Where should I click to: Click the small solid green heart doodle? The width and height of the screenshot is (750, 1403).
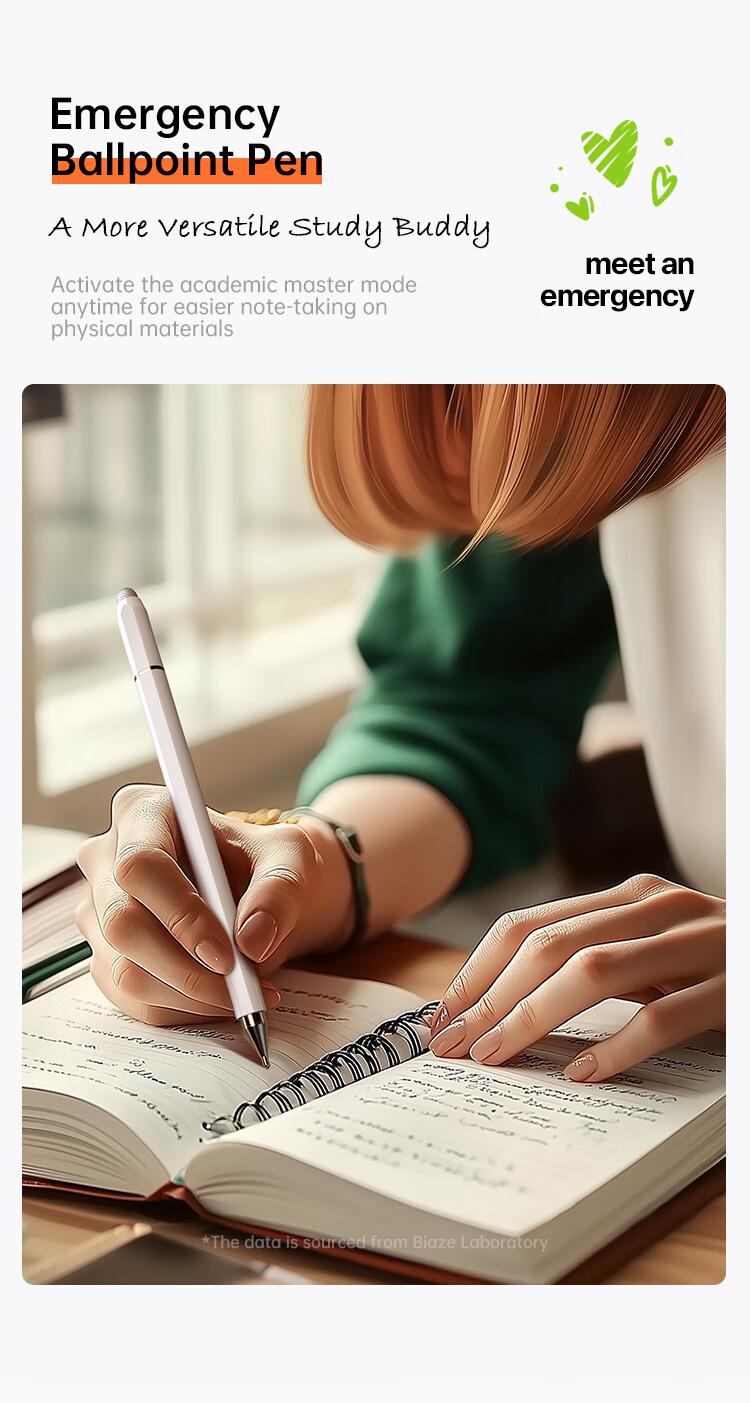pos(580,207)
